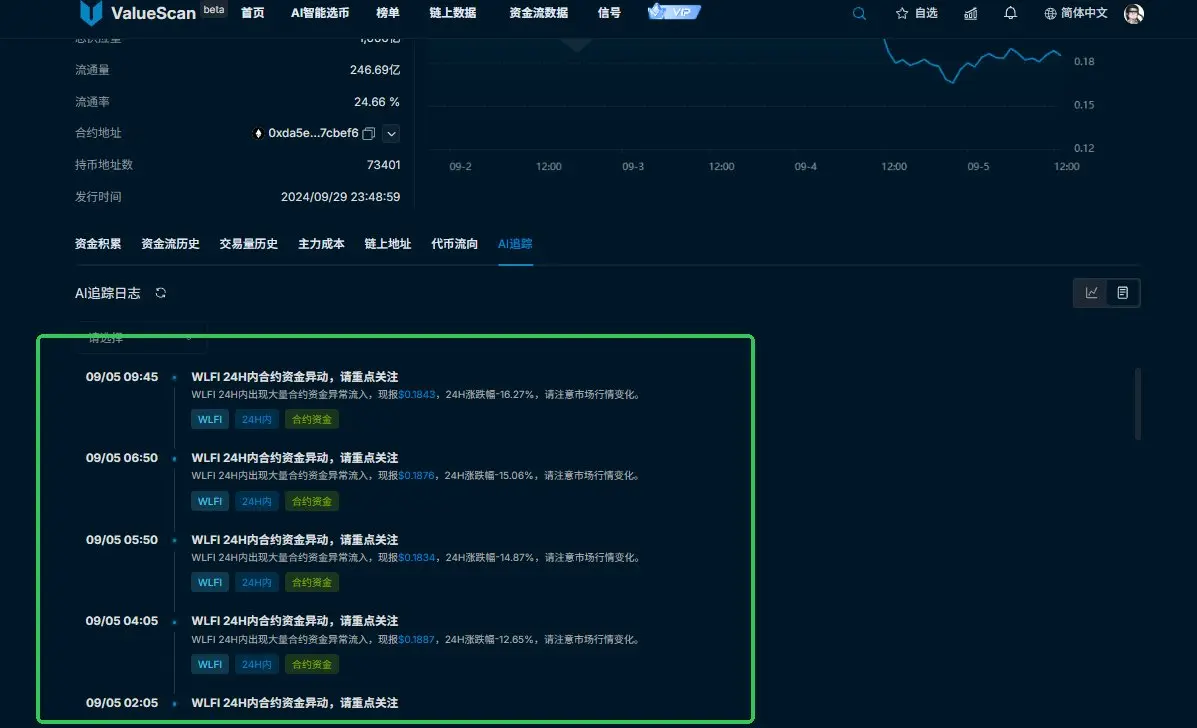Image resolution: width=1197 pixels, height=728 pixels.
Task: Click 合约资金 tag under 09/05 04:05 entry
Action: (x=311, y=665)
